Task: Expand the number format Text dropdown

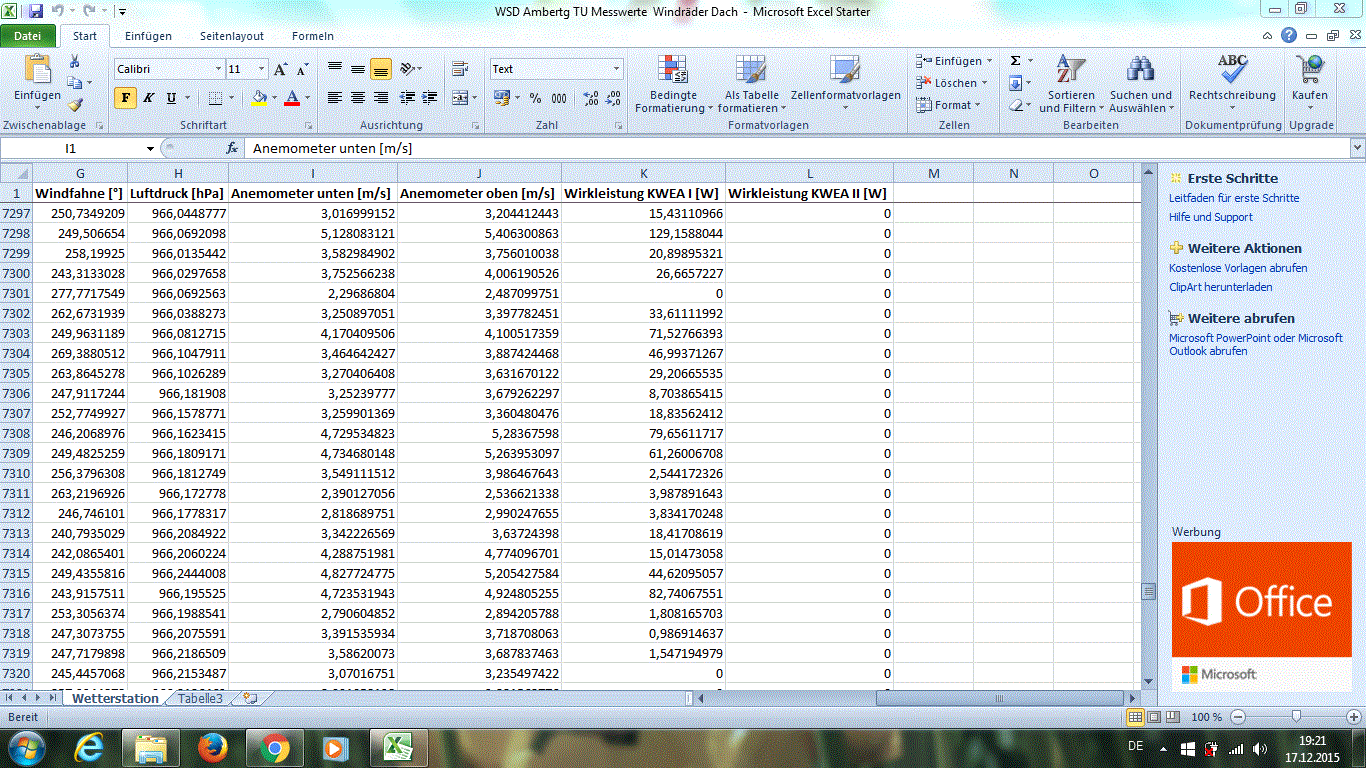Action: pyautogui.click(x=616, y=69)
